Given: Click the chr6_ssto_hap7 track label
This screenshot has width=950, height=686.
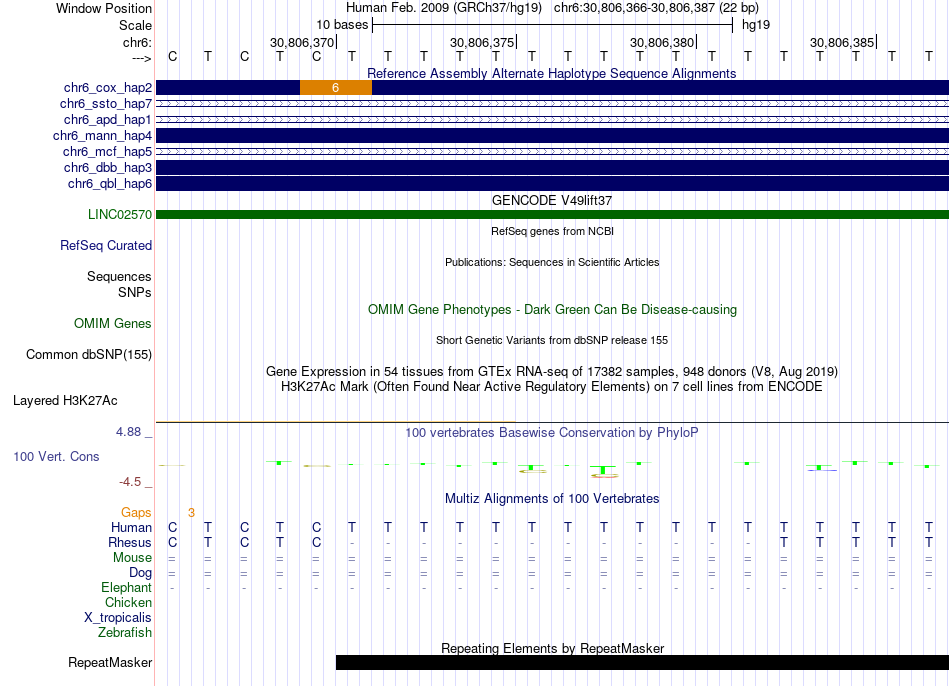Looking at the screenshot, I should [106, 104].
